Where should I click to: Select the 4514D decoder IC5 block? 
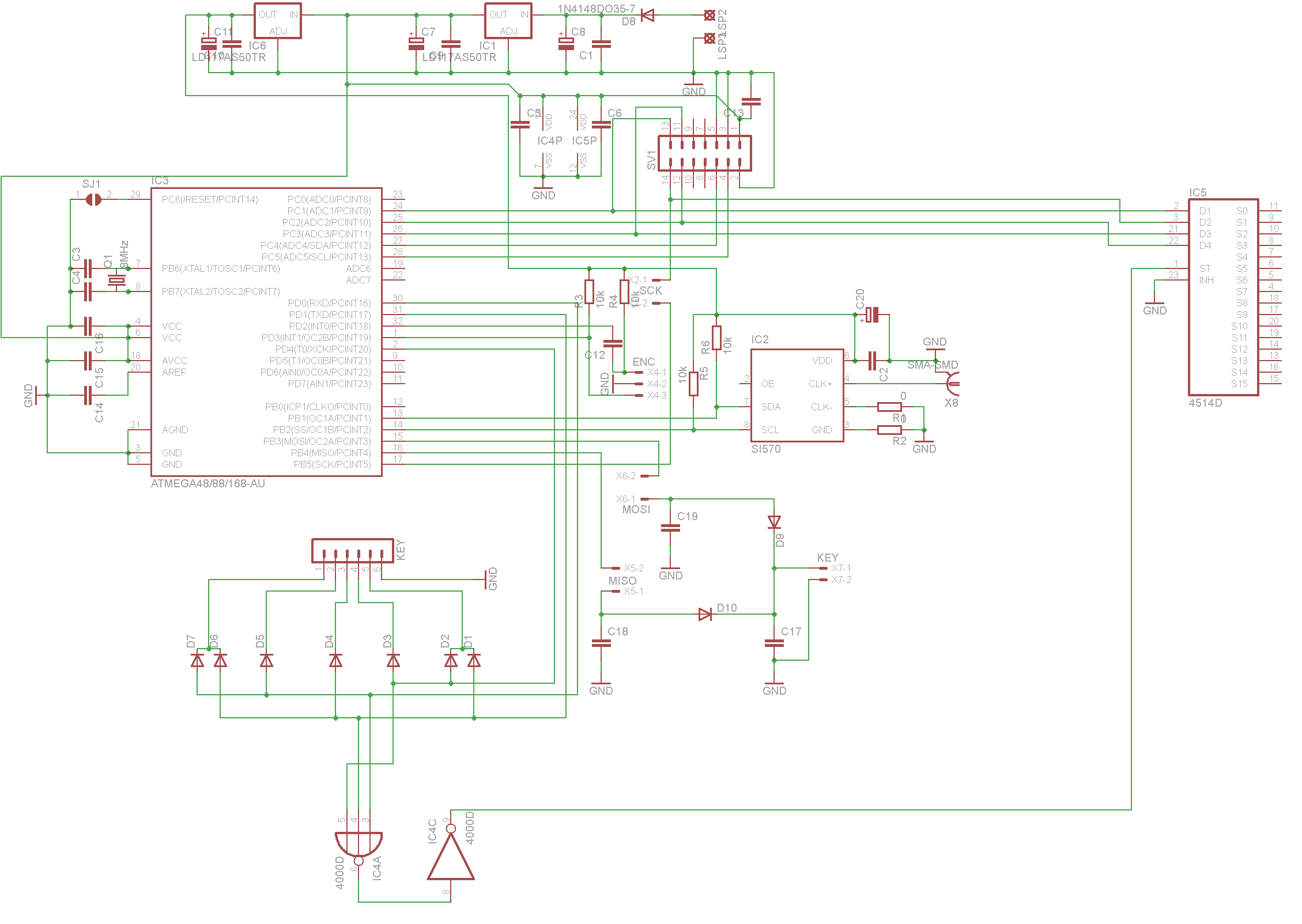[1223, 297]
